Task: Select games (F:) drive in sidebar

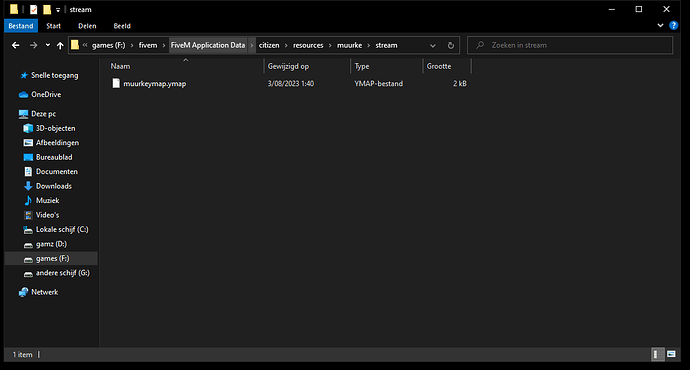Action: (52, 259)
